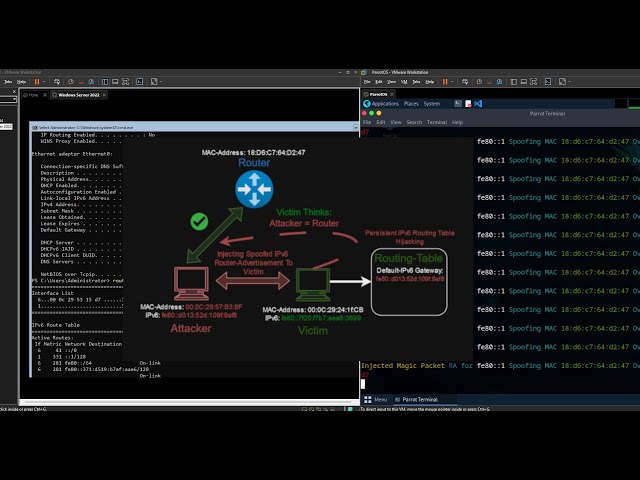The width and height of the screenshot is (640, 480).
Task: Launch terminal from Parrot top panel icon
Action: point(458,104)
